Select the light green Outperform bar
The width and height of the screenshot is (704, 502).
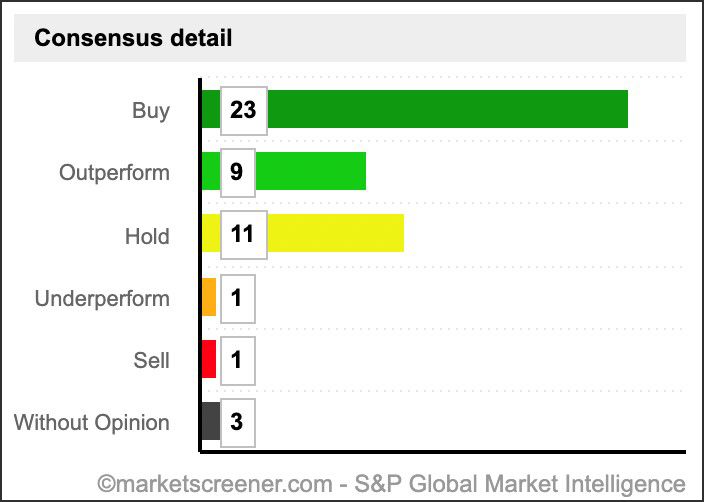pyautogui.click(x=310, y=171)
